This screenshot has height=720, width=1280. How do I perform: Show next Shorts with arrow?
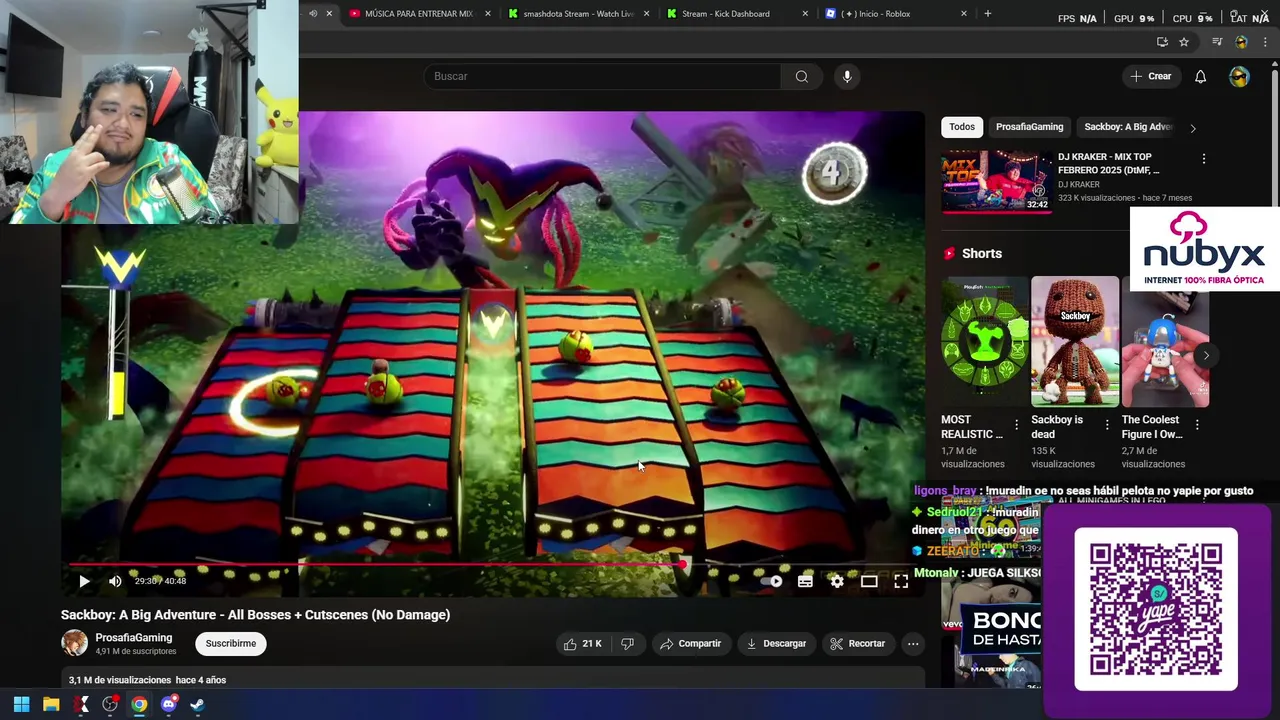[1206, 355]
